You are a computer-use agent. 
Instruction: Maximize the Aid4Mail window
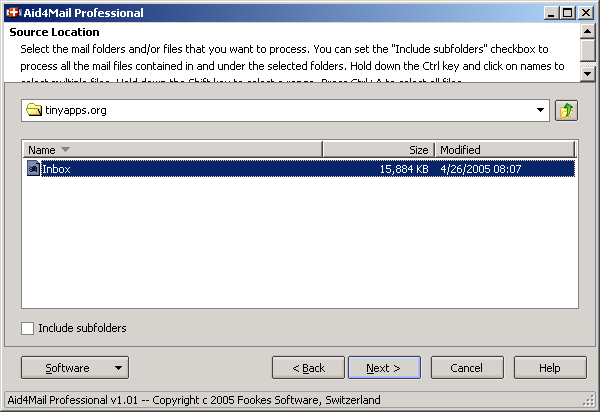568,13
